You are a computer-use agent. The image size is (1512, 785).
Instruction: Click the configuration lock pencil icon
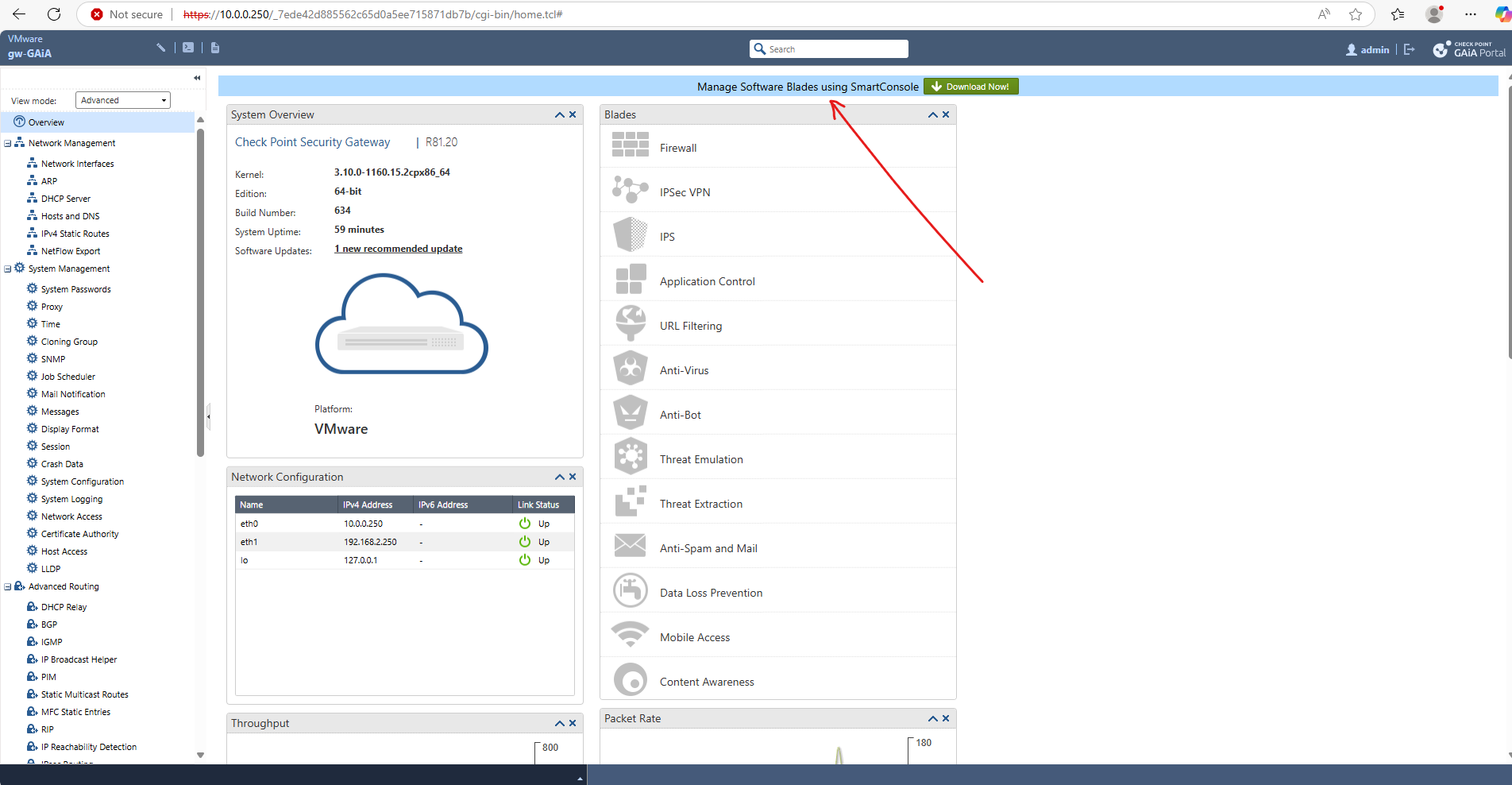[x=161, y=48]
